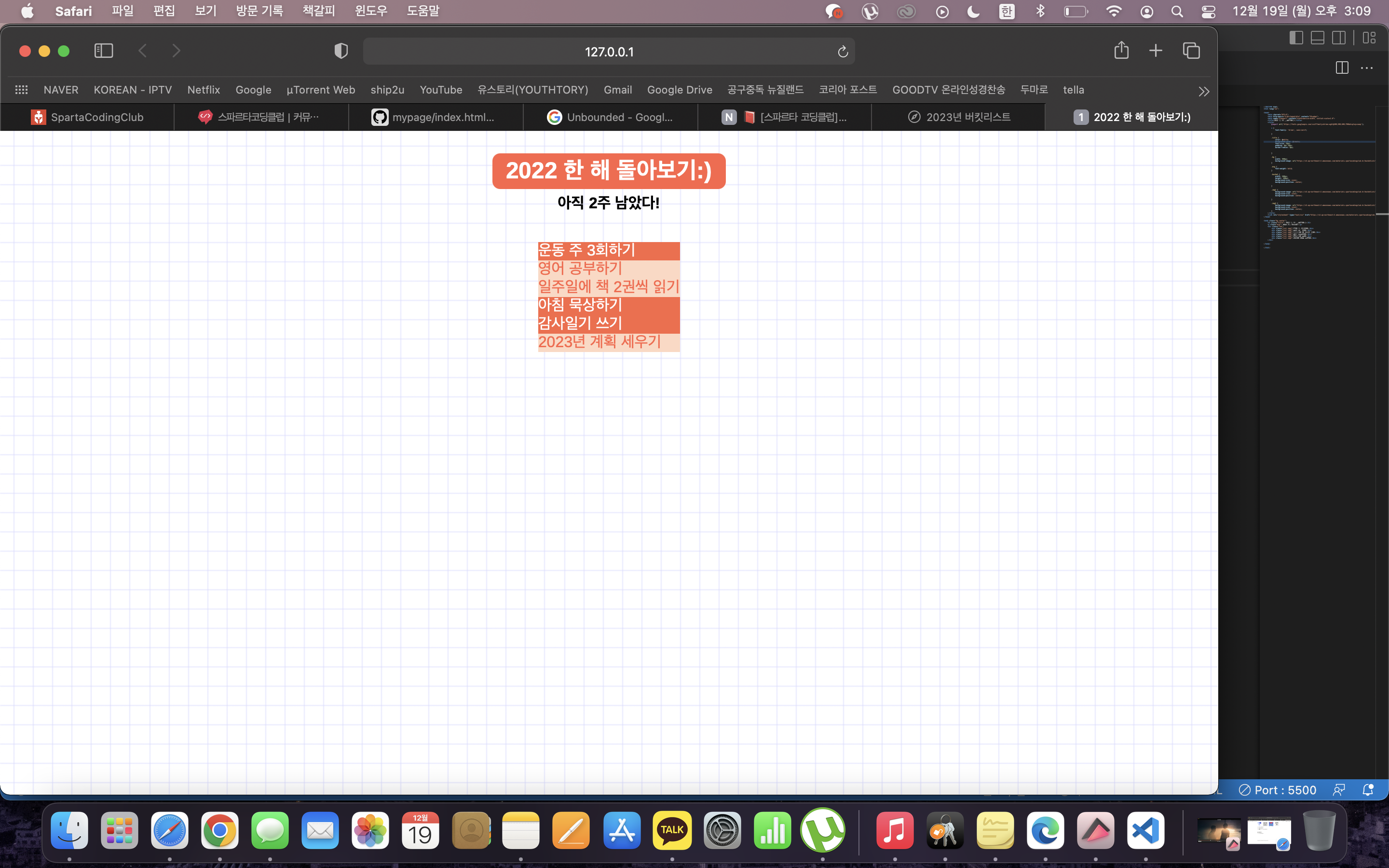Open the favorites grid icon in bookmarks bar
Image resolution: width=1389 pixels, height=868 pixels.
(x=21, y=90)
